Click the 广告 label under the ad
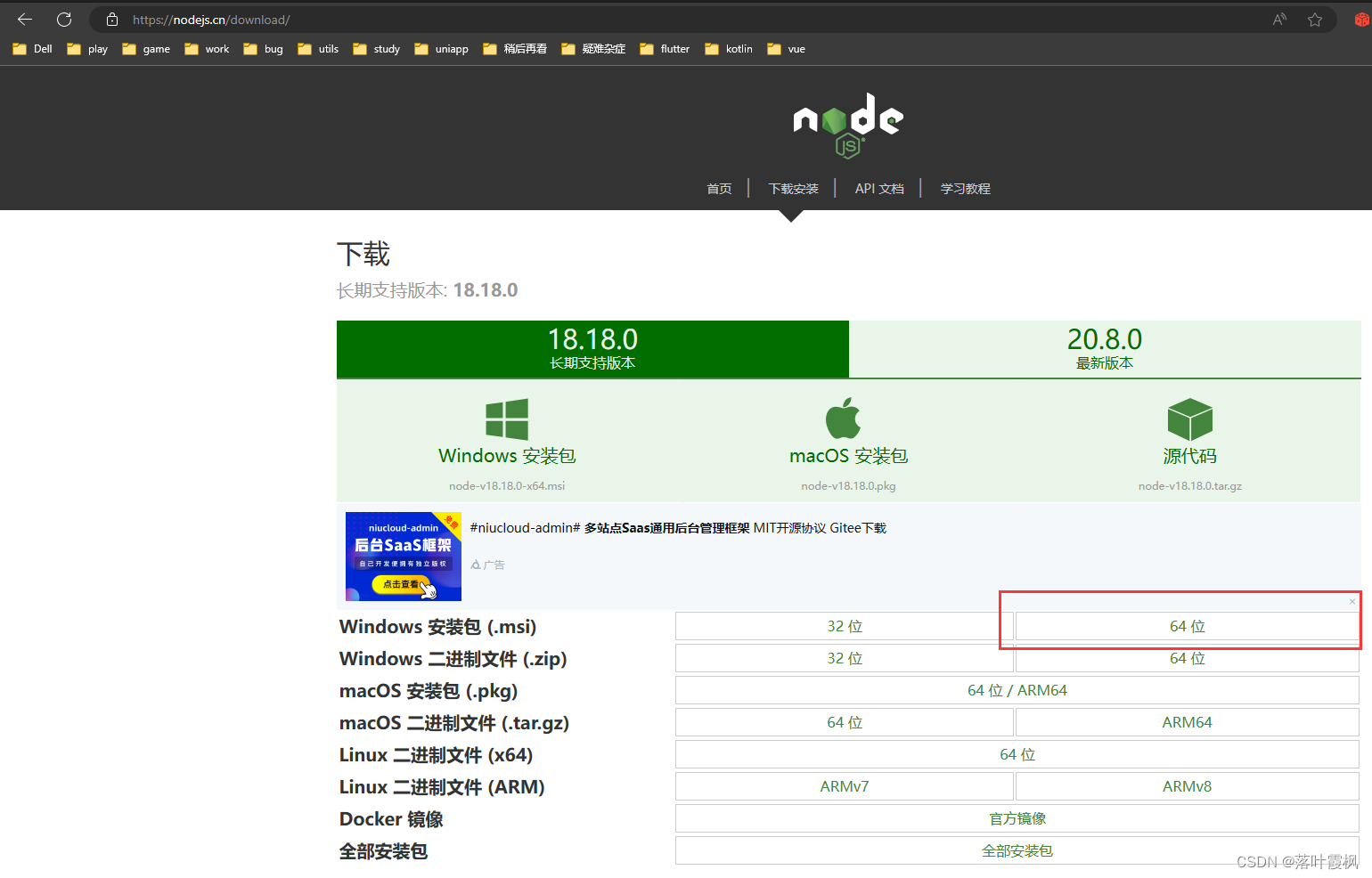Image resolution: width=1372 pixels, height=878 pixels. click(487, 565)
